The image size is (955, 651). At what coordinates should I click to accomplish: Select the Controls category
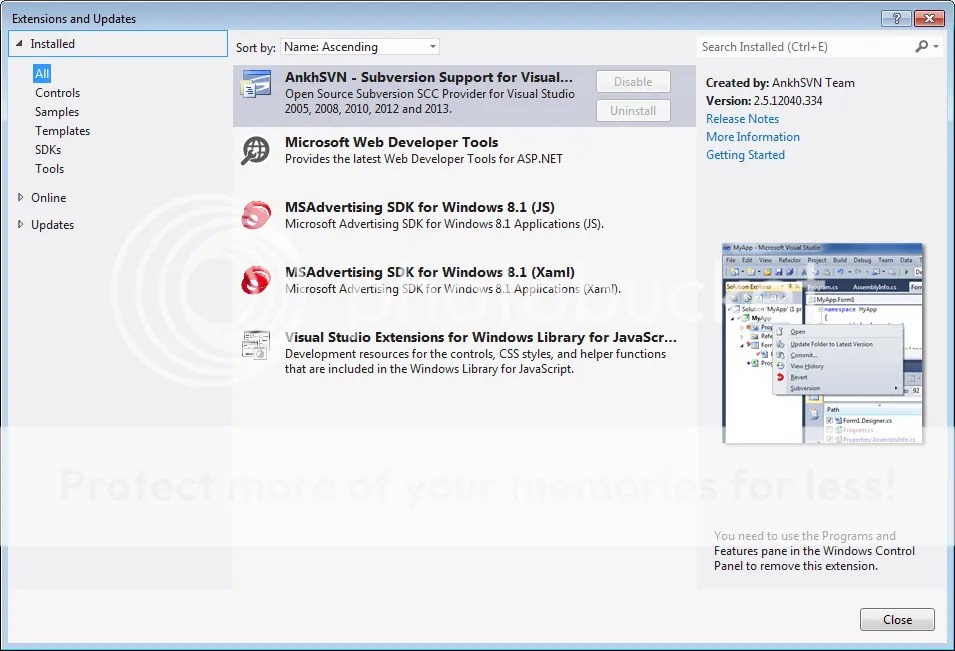(x=57, y=93)
